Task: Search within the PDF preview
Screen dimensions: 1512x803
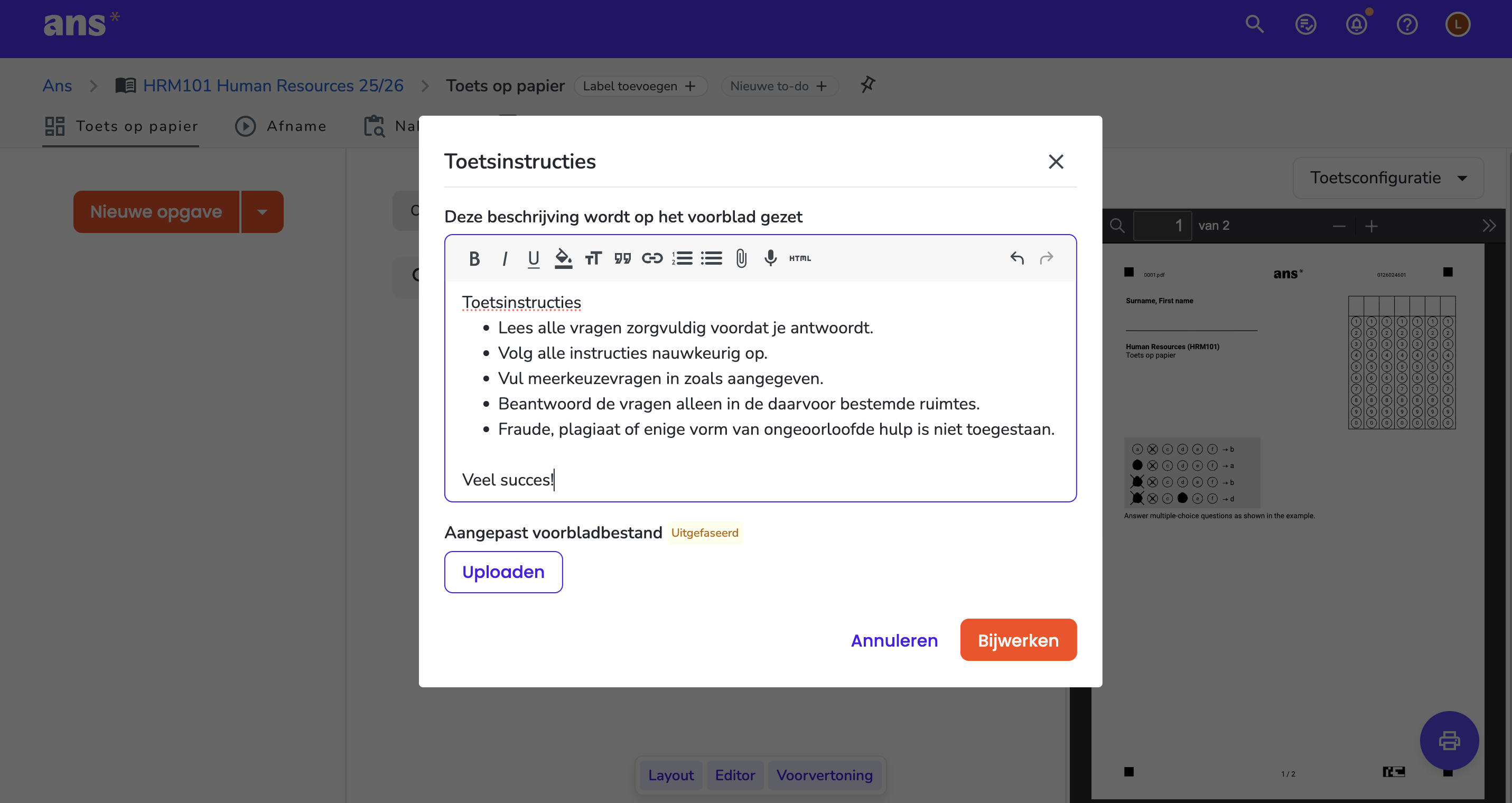Action: coord(1117,226)
